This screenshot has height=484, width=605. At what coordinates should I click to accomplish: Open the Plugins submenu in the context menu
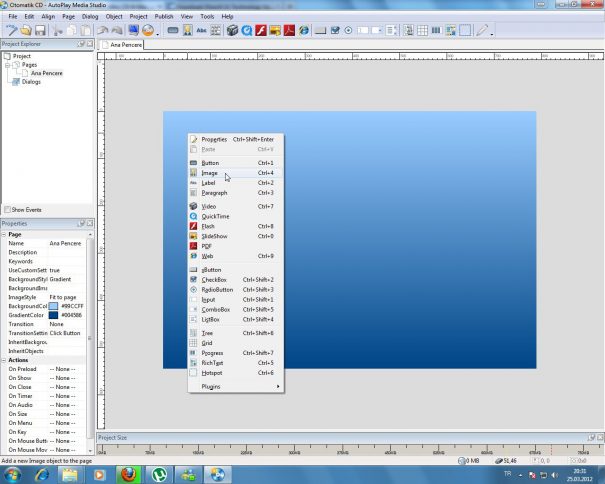click(x=236, y=386)
